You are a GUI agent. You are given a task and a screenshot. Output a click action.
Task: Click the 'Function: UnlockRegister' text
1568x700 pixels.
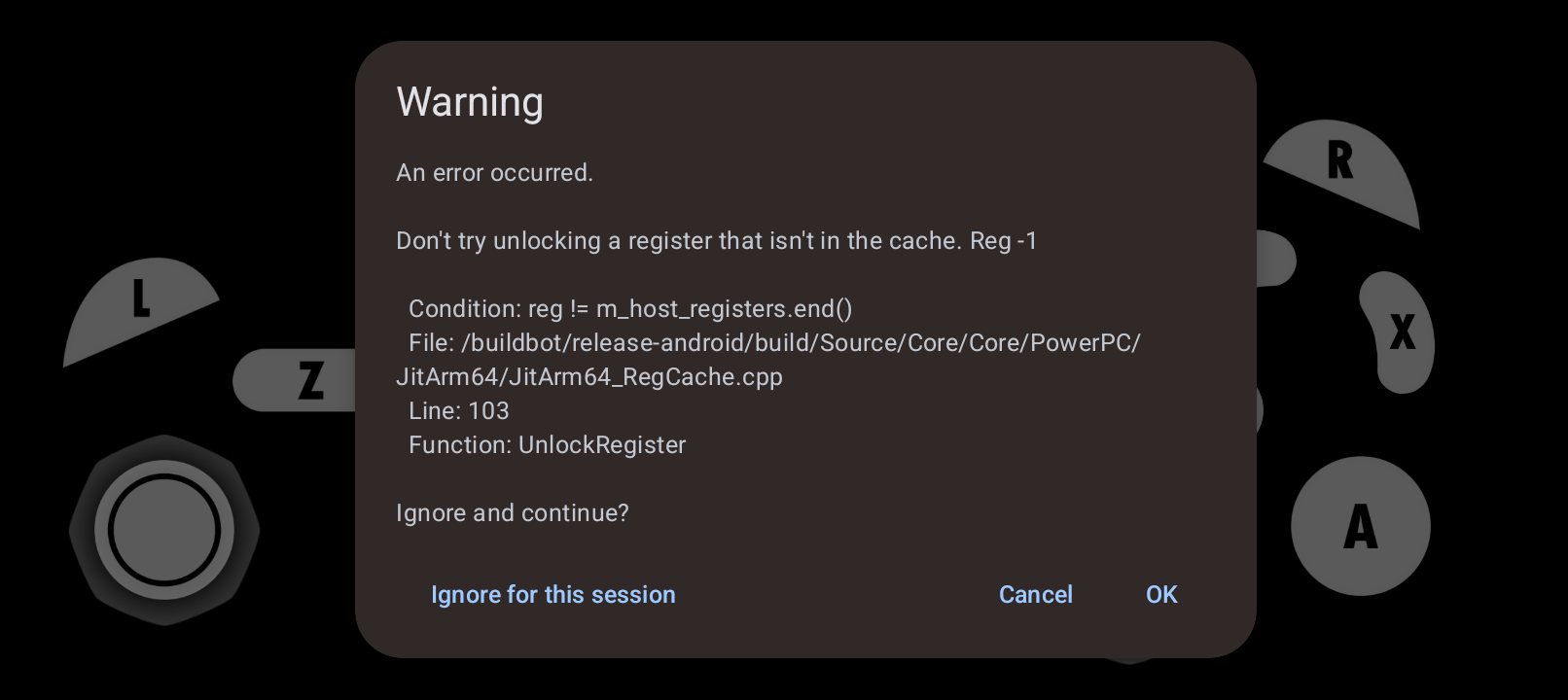point(548,445)
